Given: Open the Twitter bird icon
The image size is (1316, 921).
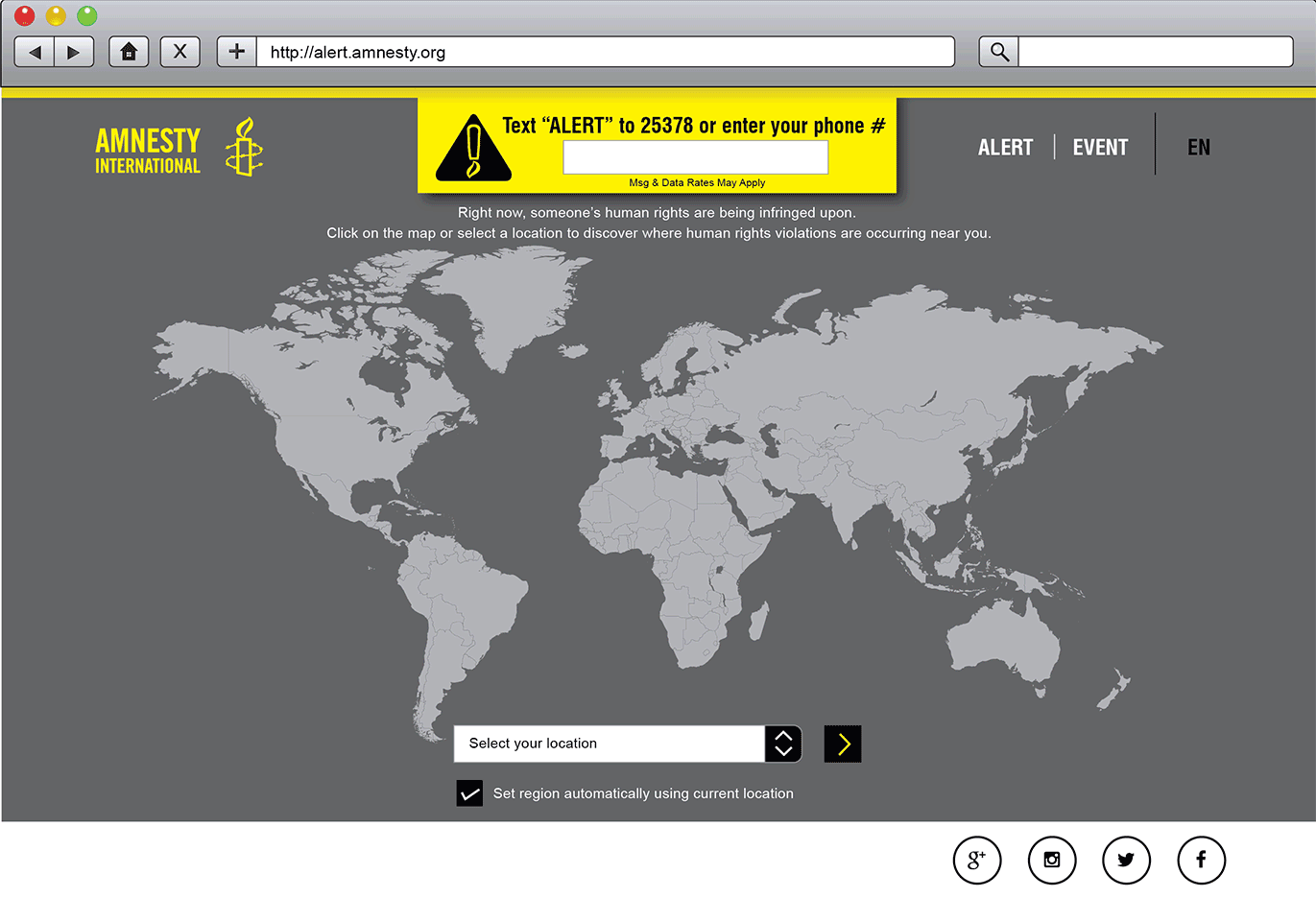Looking at the screenshot, I should (1126, 861).
